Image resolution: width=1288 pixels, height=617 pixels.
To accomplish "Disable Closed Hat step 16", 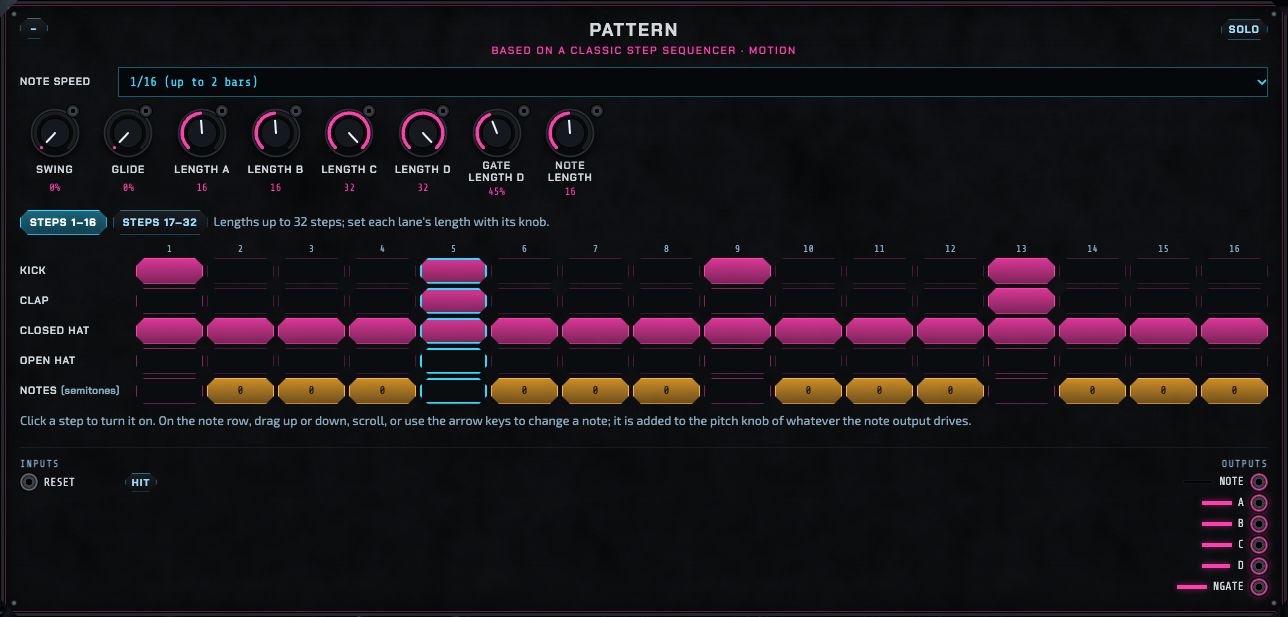I will [1235, 330].
